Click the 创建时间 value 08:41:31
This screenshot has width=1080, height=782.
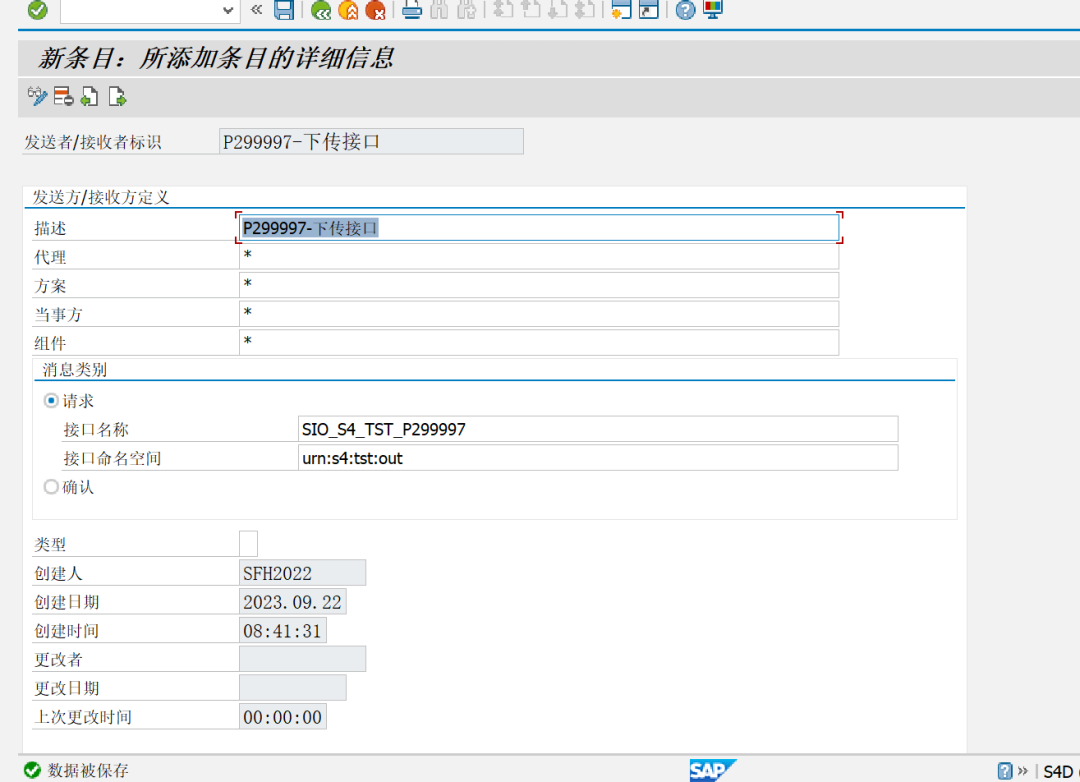tap(282, 630)
